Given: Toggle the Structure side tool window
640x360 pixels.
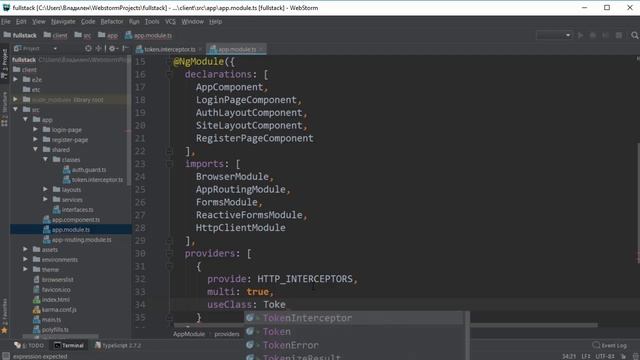Looking at the screenshot, I should point(4,109).
